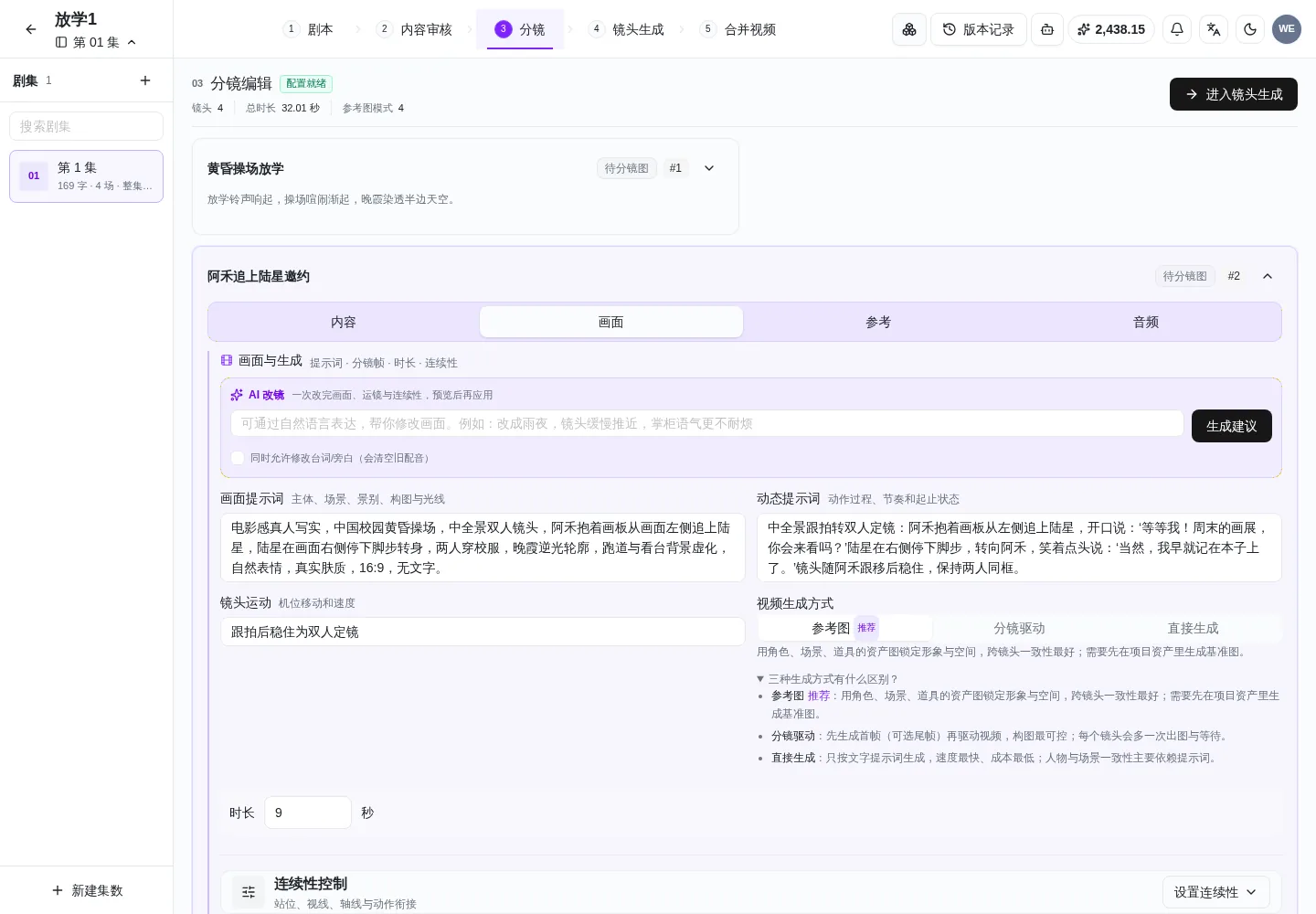Open the notifications bell

click(1177, 29)
